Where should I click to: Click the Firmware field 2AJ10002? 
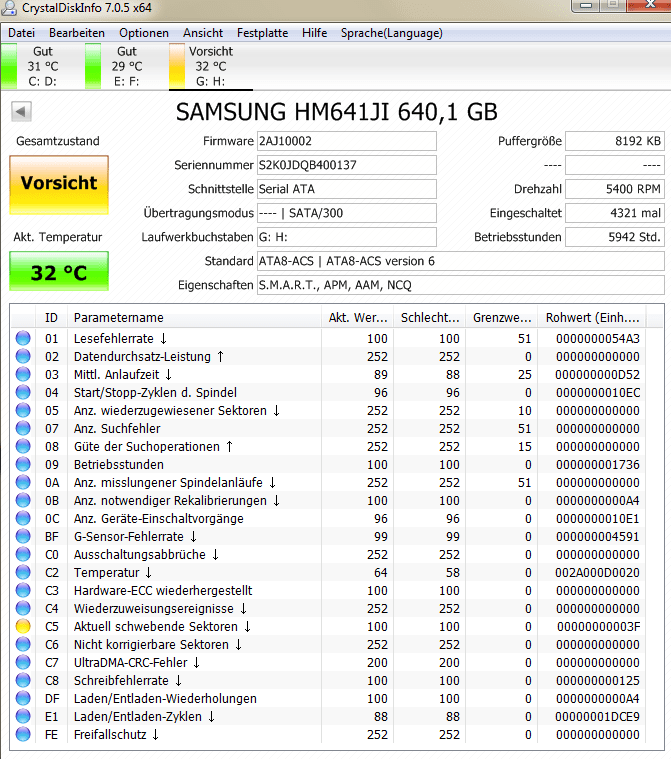(347, 141)
